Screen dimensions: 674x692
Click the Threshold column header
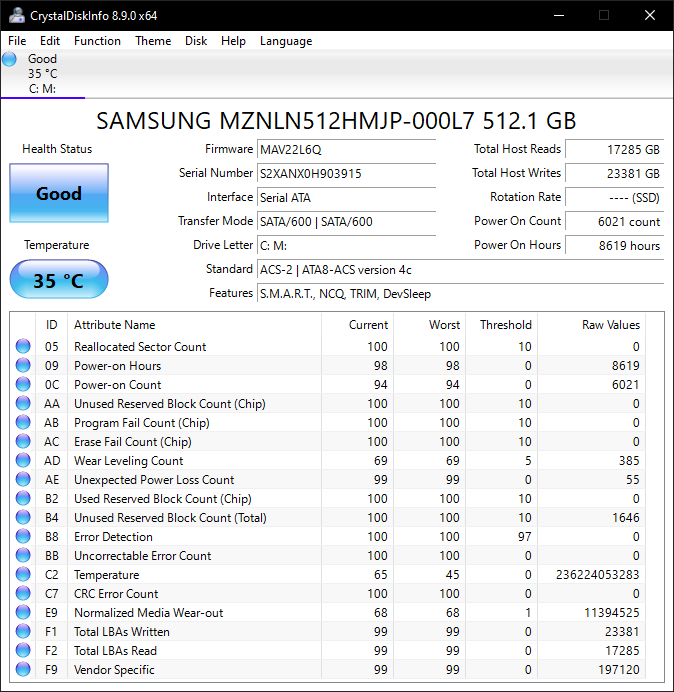501,325
